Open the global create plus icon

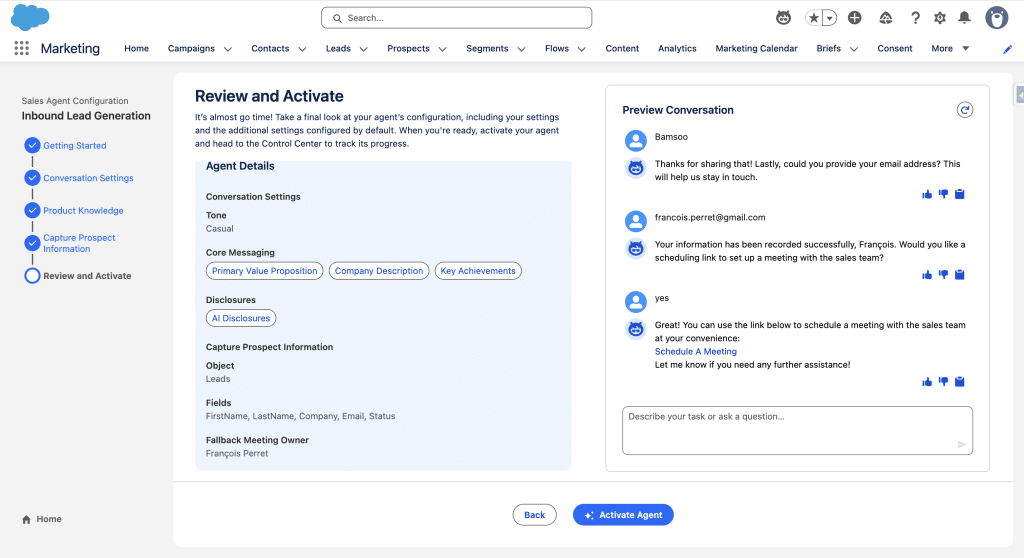pyautogui.click(x=854, y=18)
